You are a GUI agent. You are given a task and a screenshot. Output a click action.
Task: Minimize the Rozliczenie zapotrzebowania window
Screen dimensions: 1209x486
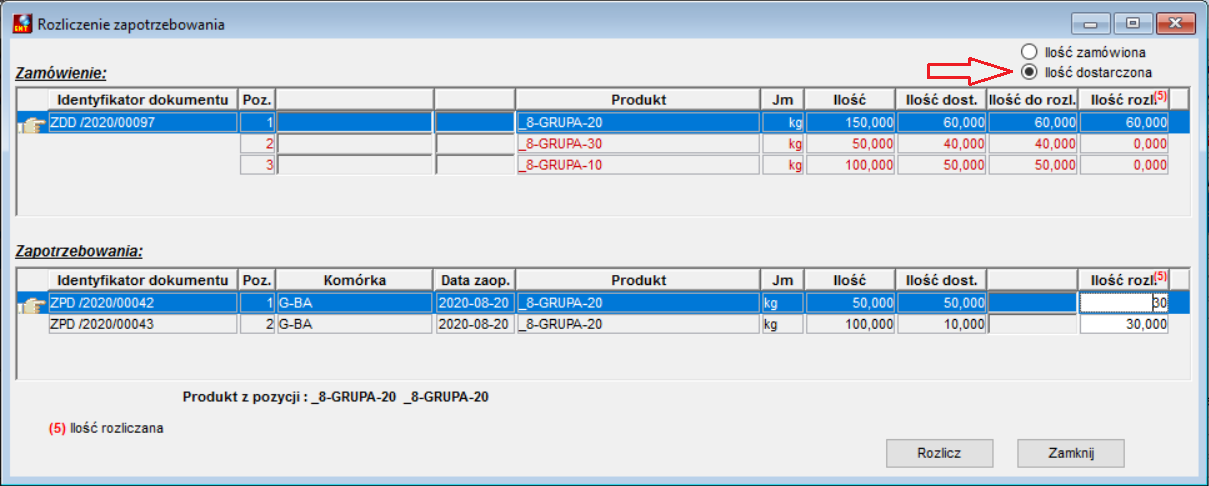pyautogui.click(x=1091, y=22)
